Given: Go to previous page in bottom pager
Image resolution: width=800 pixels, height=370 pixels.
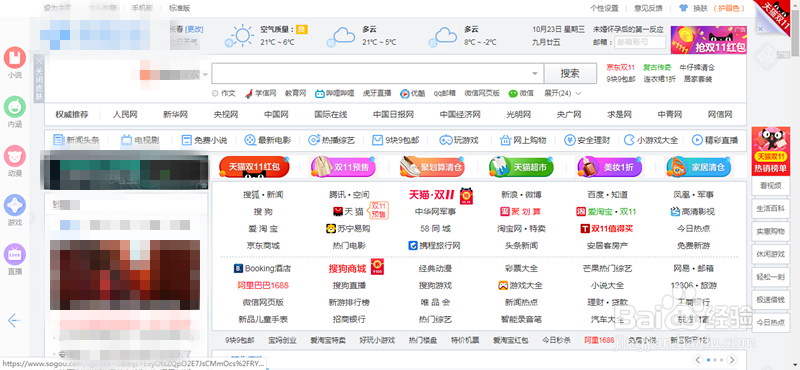Looking at the screenshot, I should click(697, 359).
